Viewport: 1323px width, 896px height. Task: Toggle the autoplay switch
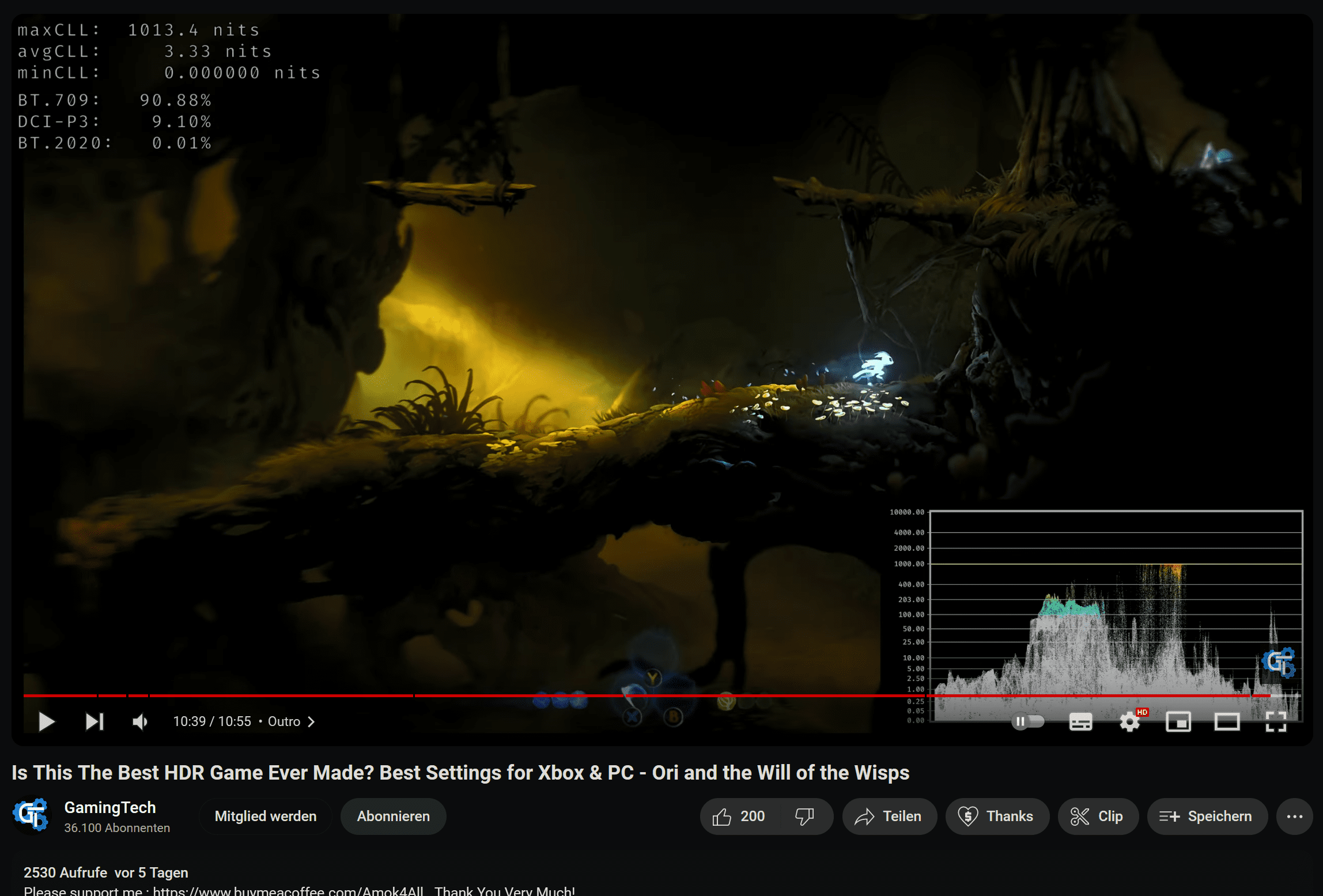click(x=1028, y=721)
